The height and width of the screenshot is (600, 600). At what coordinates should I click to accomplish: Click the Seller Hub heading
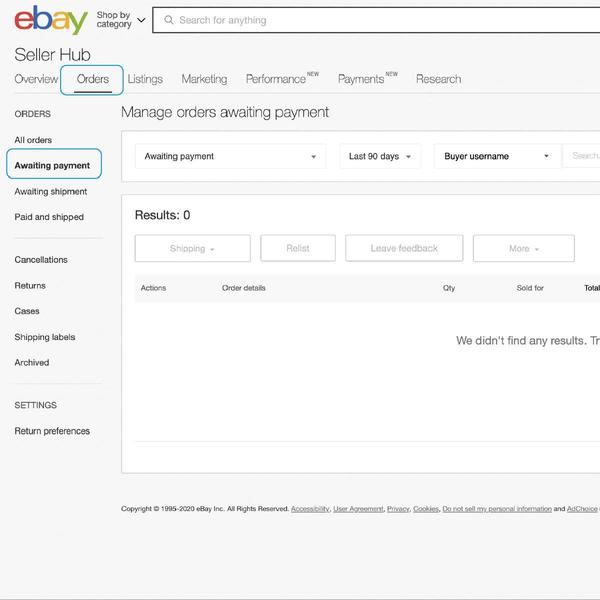tap(52, 55)
